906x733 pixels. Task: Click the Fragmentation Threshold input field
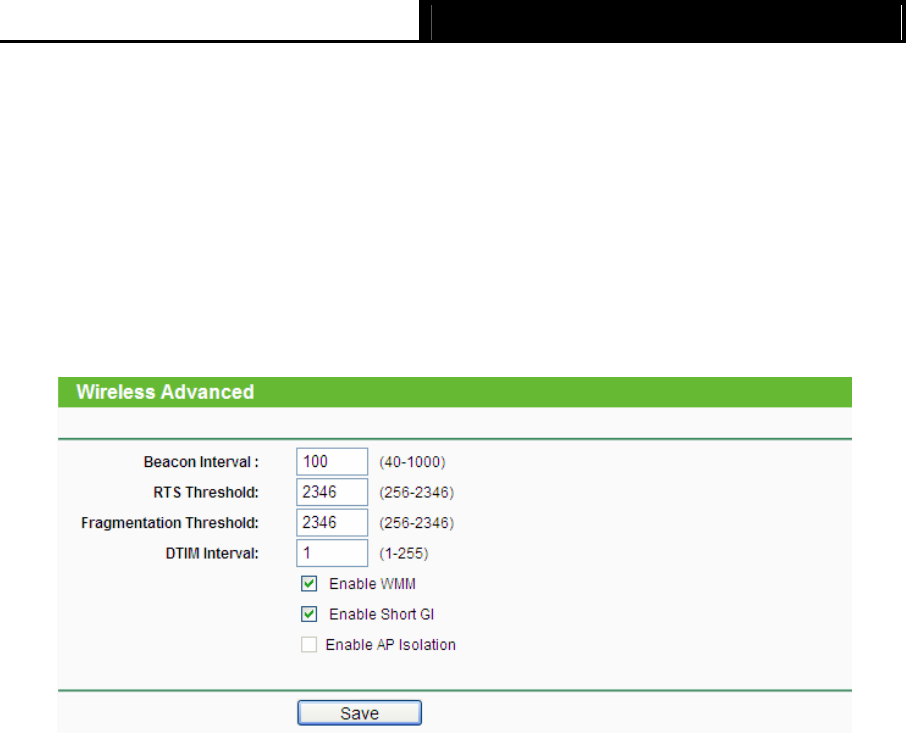click(332, 523)
